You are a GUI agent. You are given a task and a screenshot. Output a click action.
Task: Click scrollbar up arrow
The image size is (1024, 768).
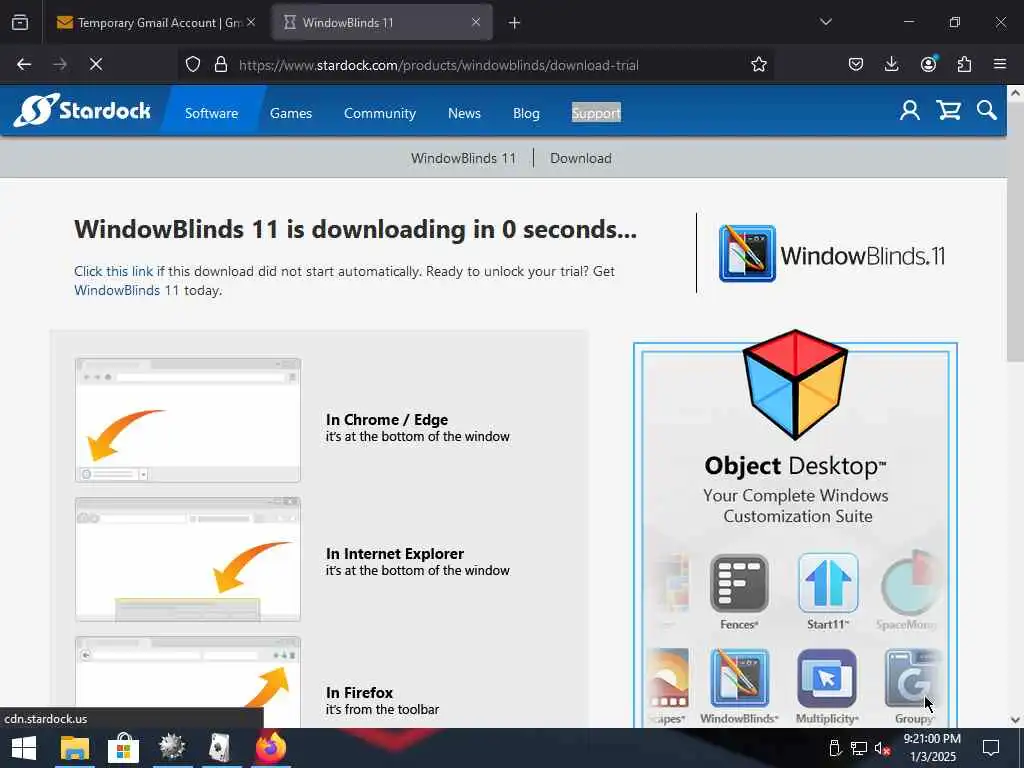(x=1015, y=93)
